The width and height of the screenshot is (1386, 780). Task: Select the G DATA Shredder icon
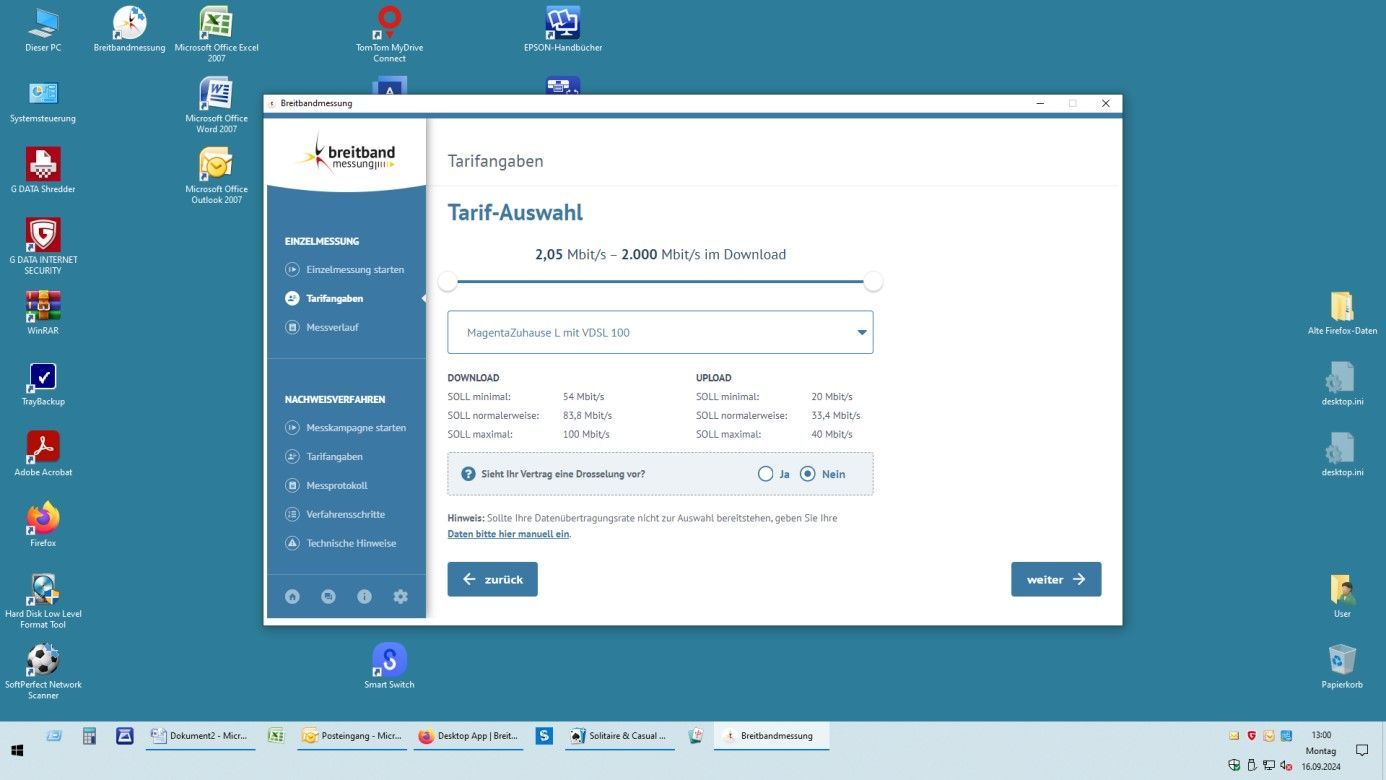[43, 171]
